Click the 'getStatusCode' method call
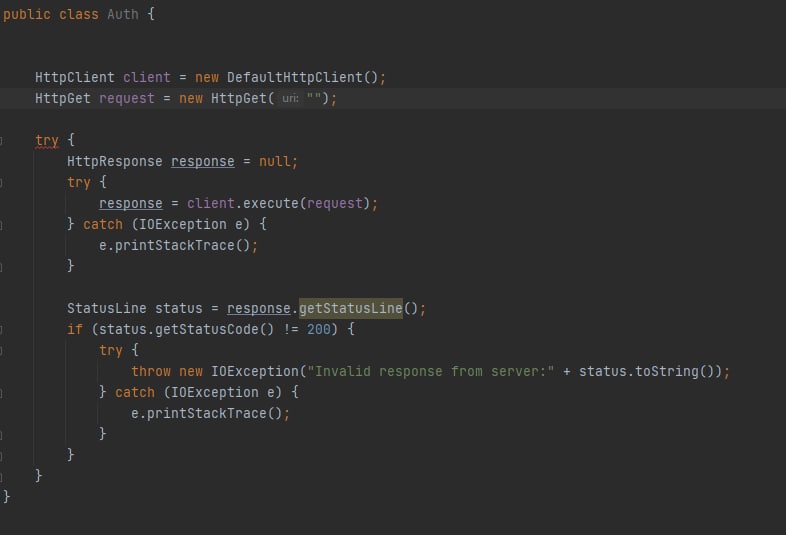786x535 pixels. tap(207, 329)
